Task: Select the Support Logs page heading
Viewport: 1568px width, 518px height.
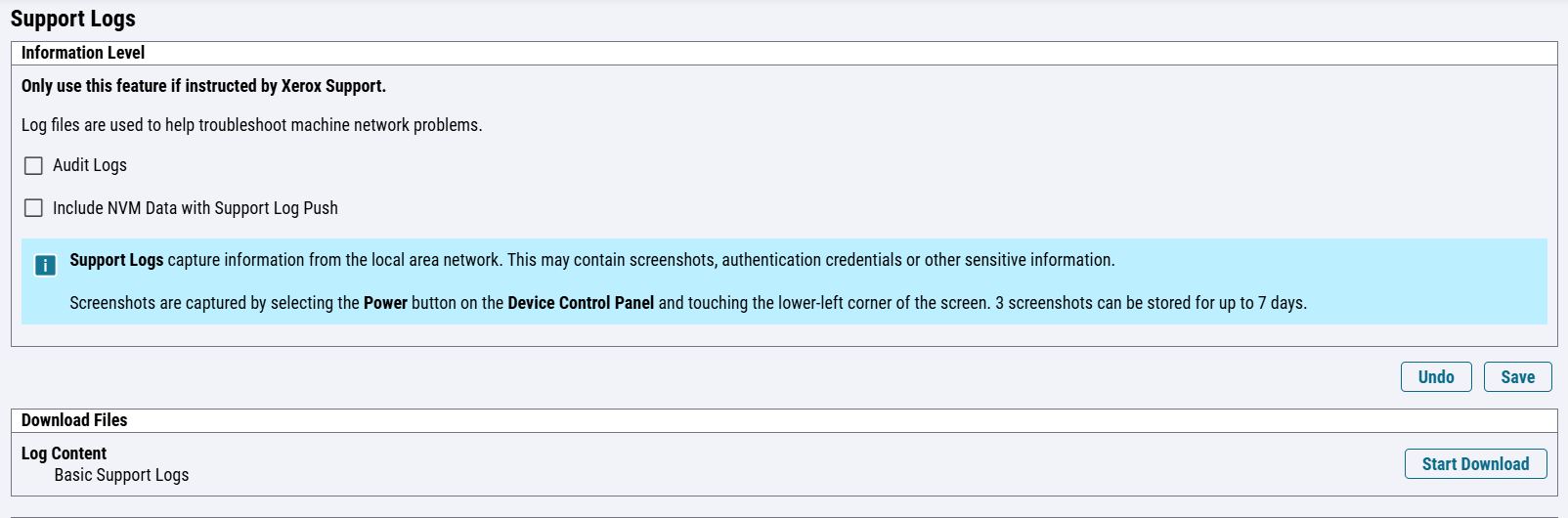Action: 73,19
